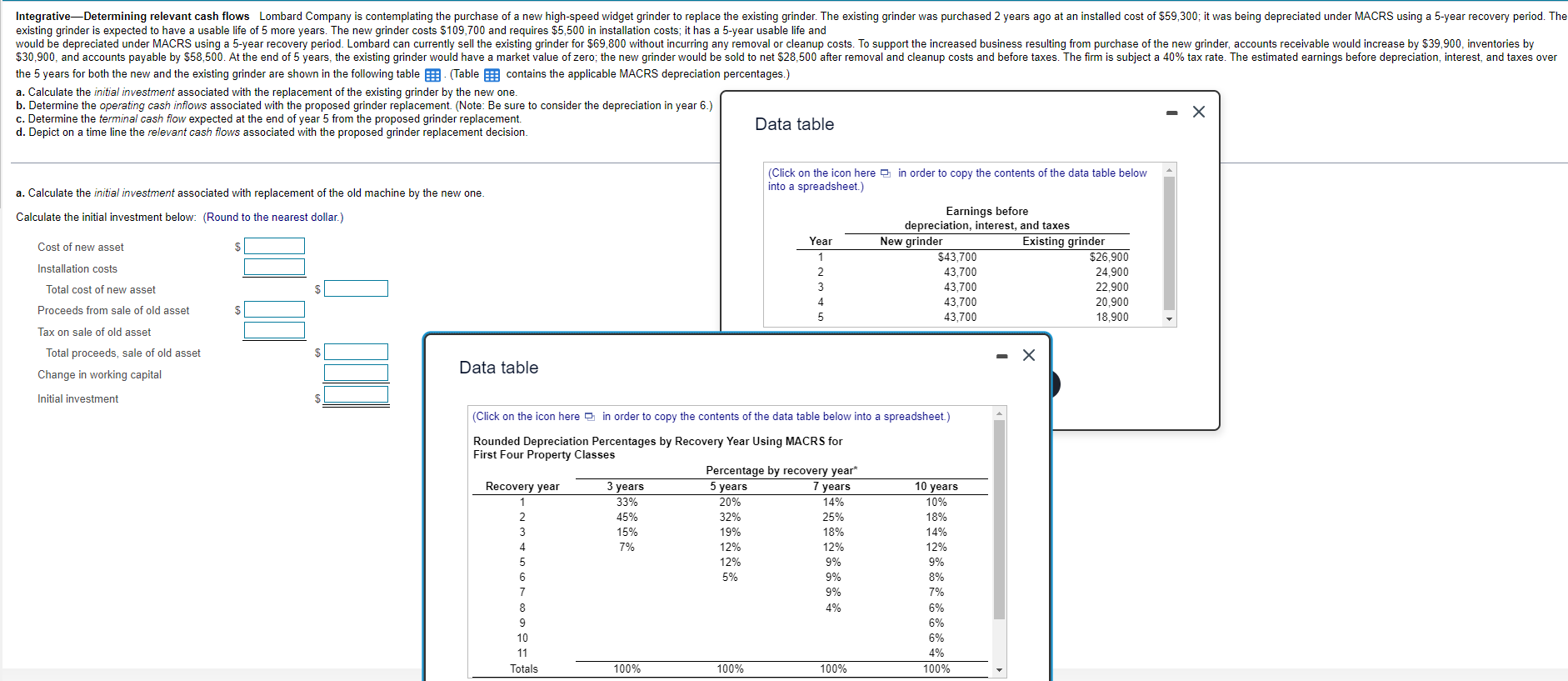This screenshot has width=1568, height=681.
Task: Click the Initial investment input field
Action: coord(356,395)
